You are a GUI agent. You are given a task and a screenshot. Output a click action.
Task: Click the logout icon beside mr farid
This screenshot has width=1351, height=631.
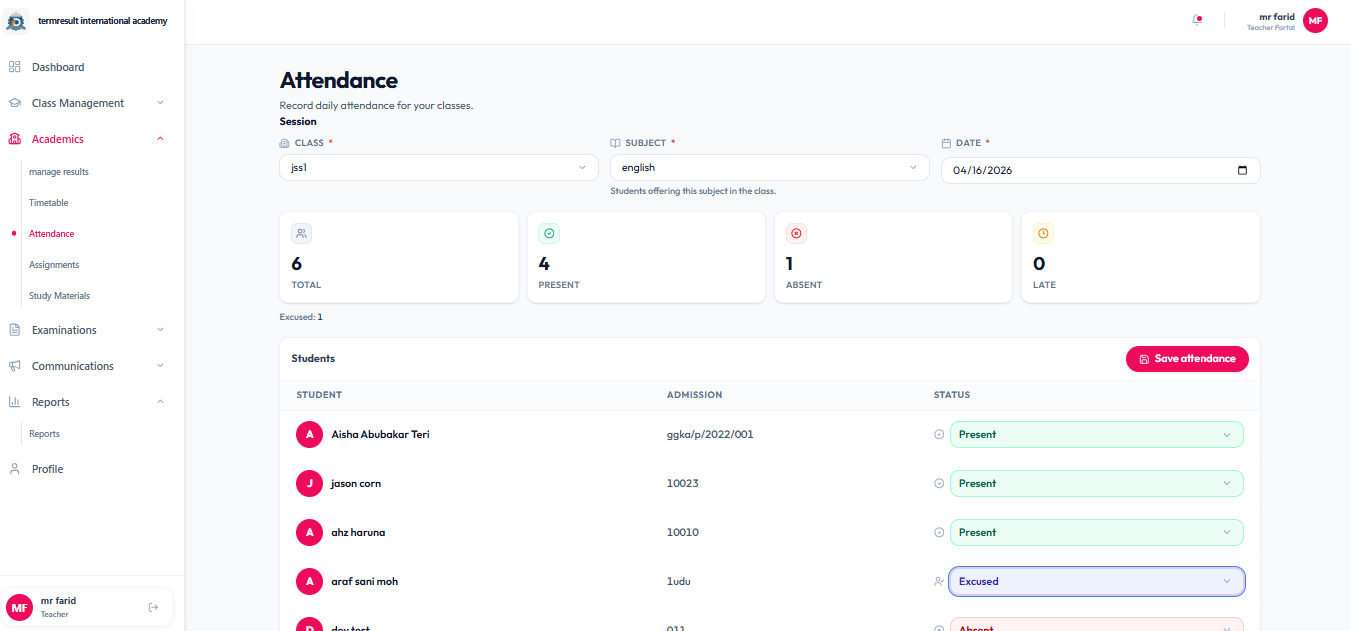click(x=153, y=607)
